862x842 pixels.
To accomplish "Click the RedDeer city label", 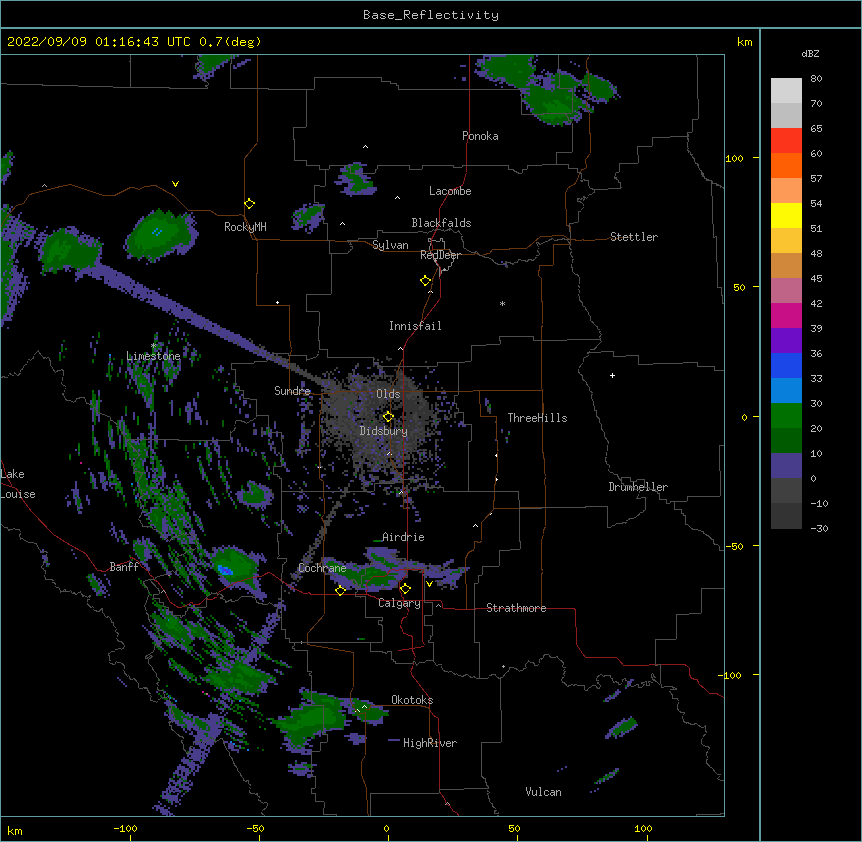I will (440, 255).
